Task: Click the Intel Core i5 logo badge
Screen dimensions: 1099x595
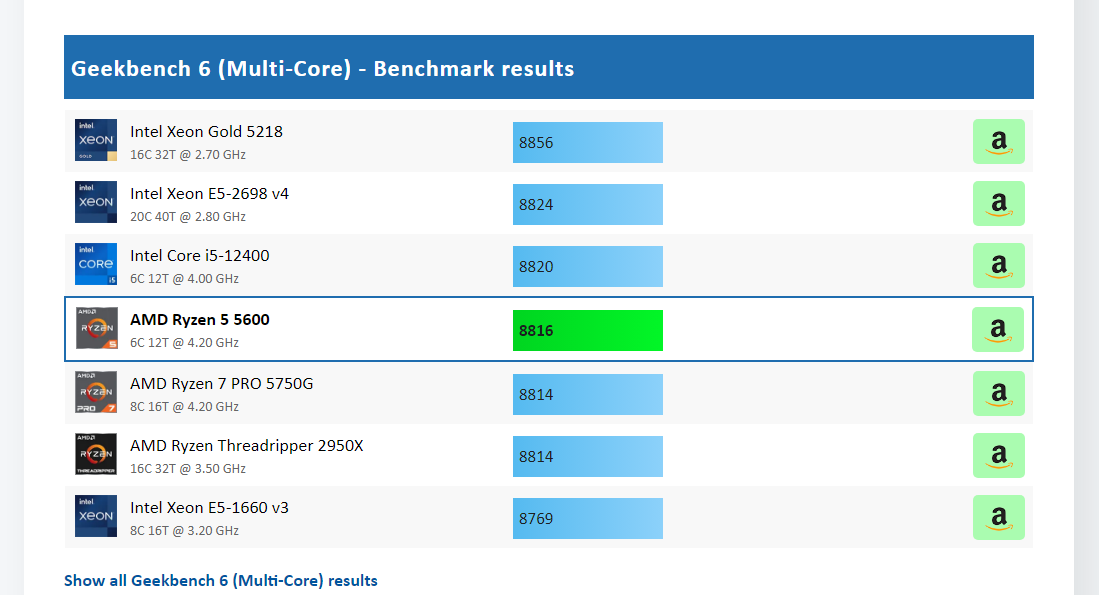Action: click(x=96, y=264)
